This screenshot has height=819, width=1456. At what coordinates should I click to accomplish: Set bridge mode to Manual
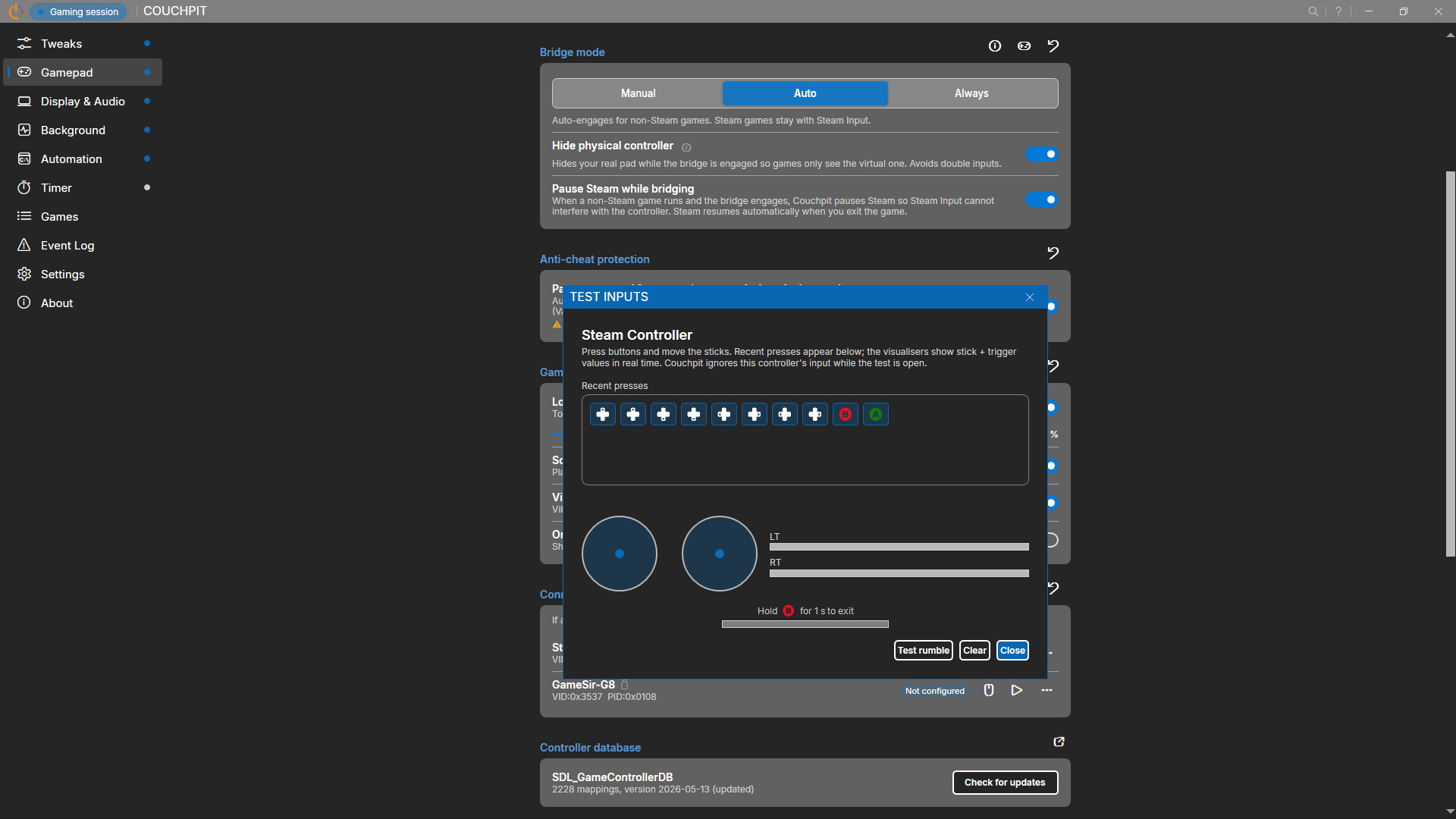tap(638, 93)
